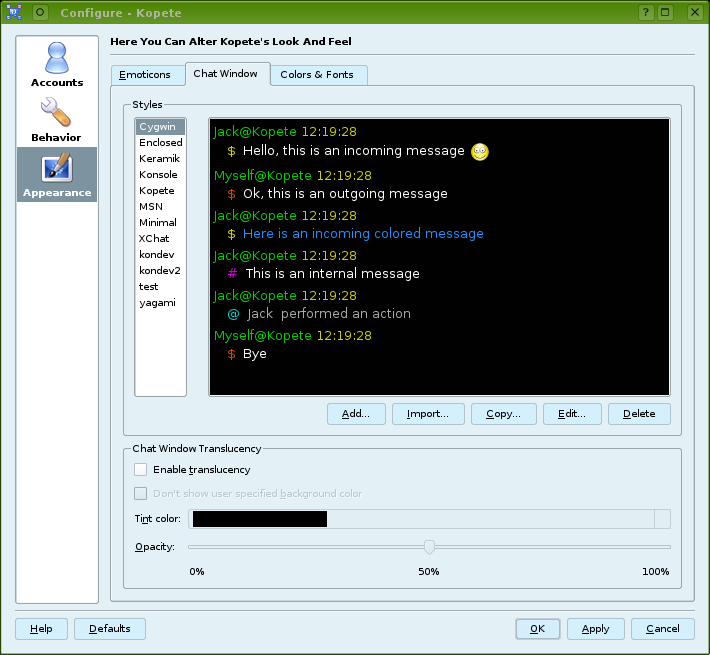Select the kondev style
Screen dimensions: 710x655
[160, 254]
